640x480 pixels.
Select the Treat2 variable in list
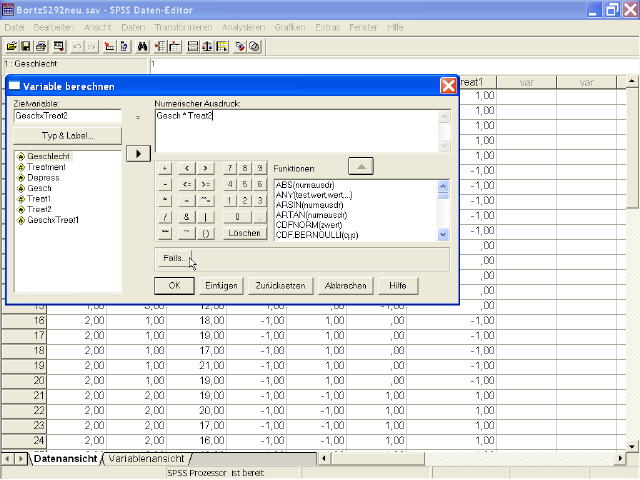pos(39,209)
